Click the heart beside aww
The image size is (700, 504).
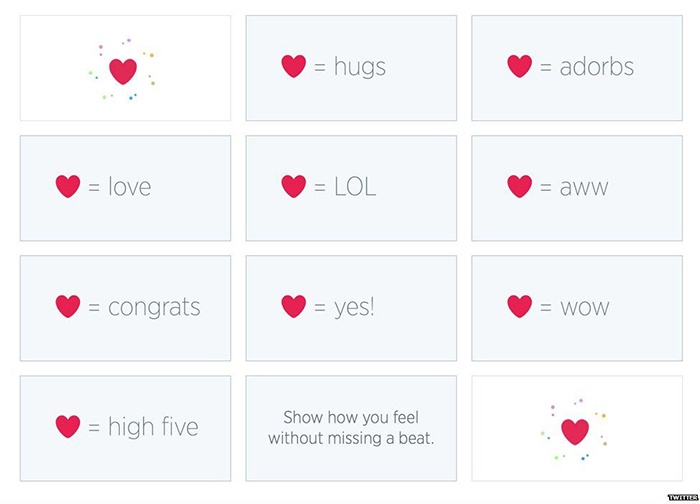[x=520, y=186]
